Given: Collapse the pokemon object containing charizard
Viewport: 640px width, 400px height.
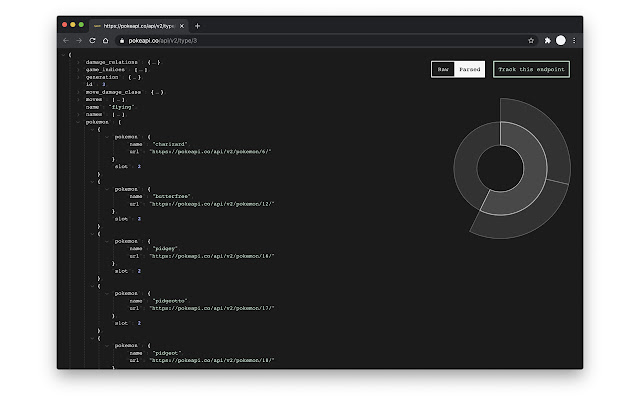Looking at the screenshot, I should 107,137.
